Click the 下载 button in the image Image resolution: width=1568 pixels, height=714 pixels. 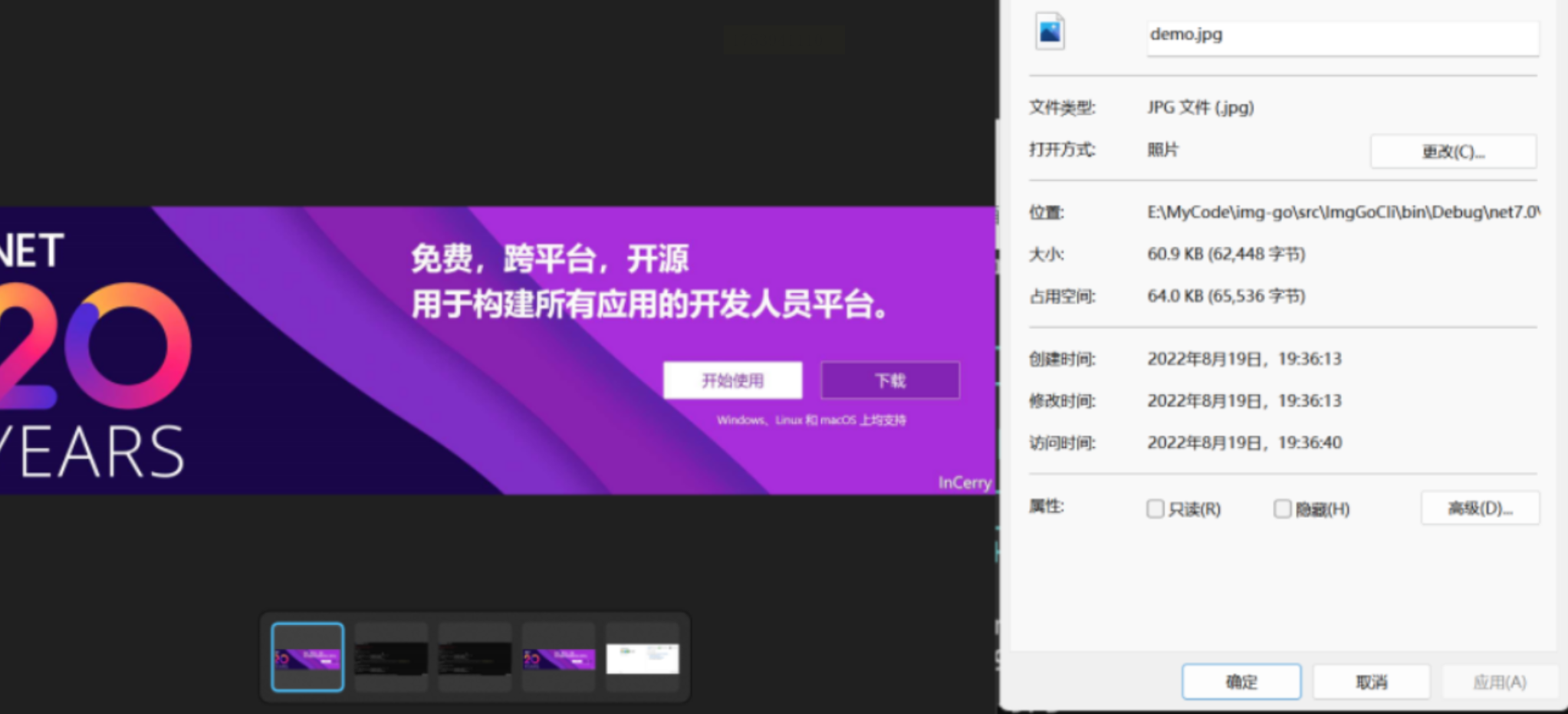890,380
